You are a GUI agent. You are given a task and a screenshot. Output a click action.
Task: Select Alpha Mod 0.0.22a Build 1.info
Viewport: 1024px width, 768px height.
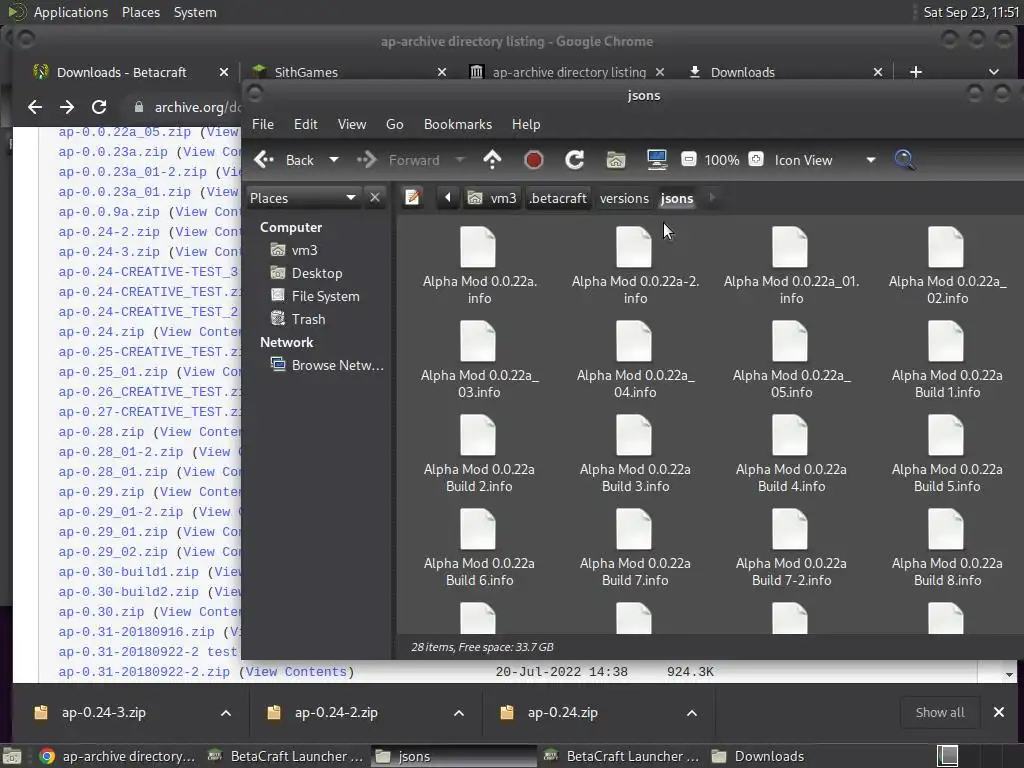[947, 360]
